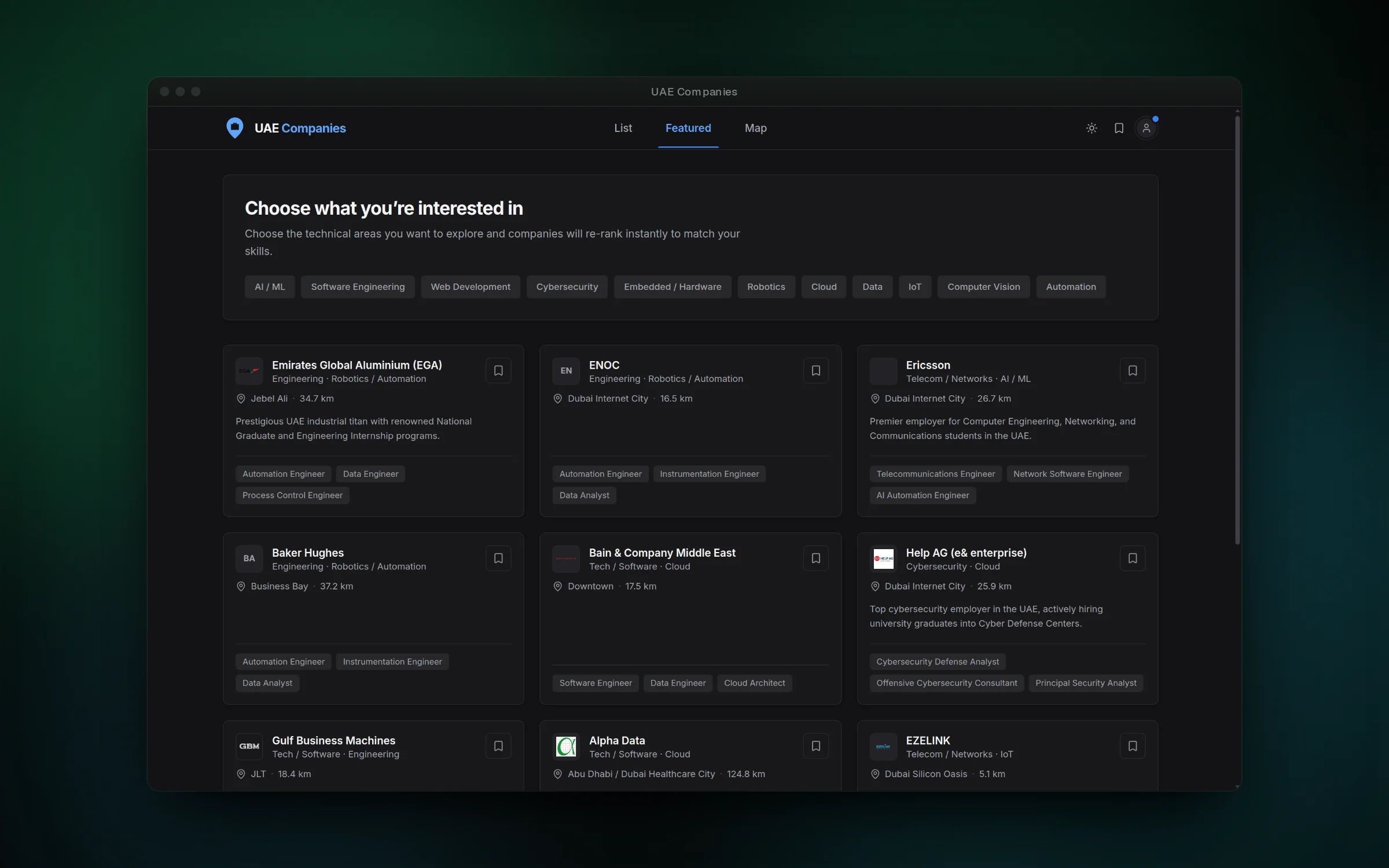Bookmark Emirates Global Aluminium (EGA)
This screenshot has width=1389, height=868.
498,370
